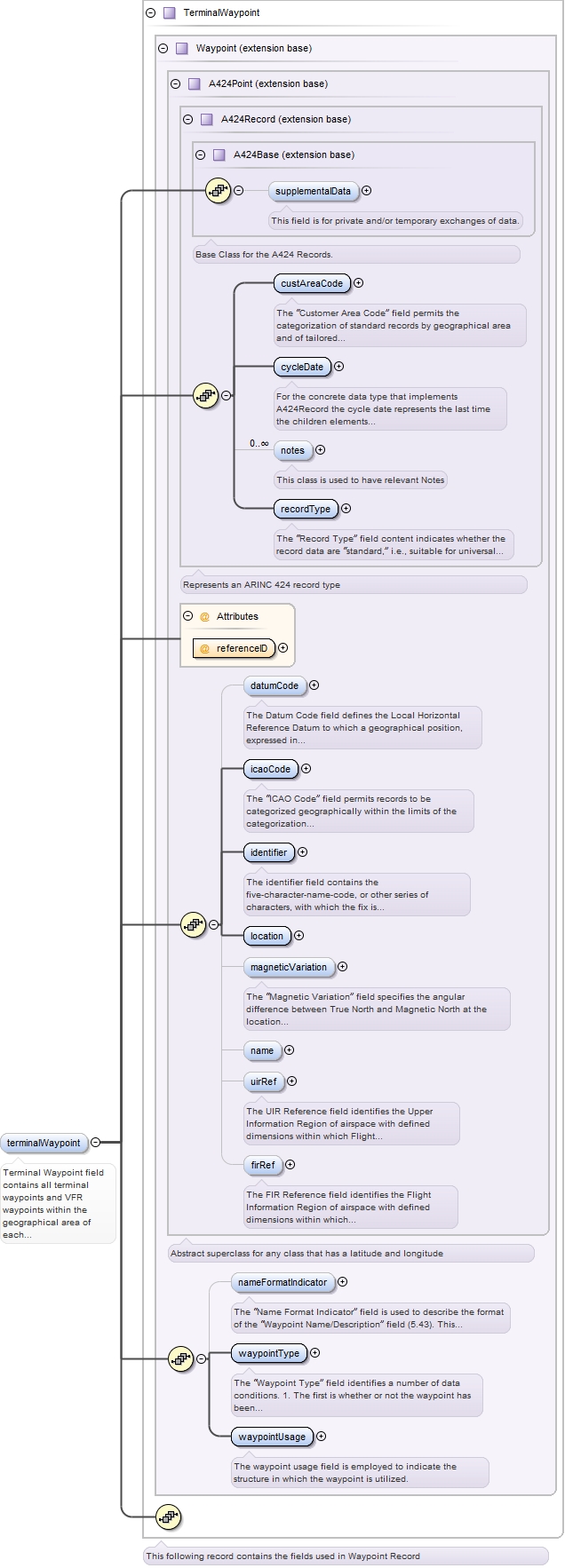Click the cycleDate element node
The image size is (565, 1568).
pos(301,367)
